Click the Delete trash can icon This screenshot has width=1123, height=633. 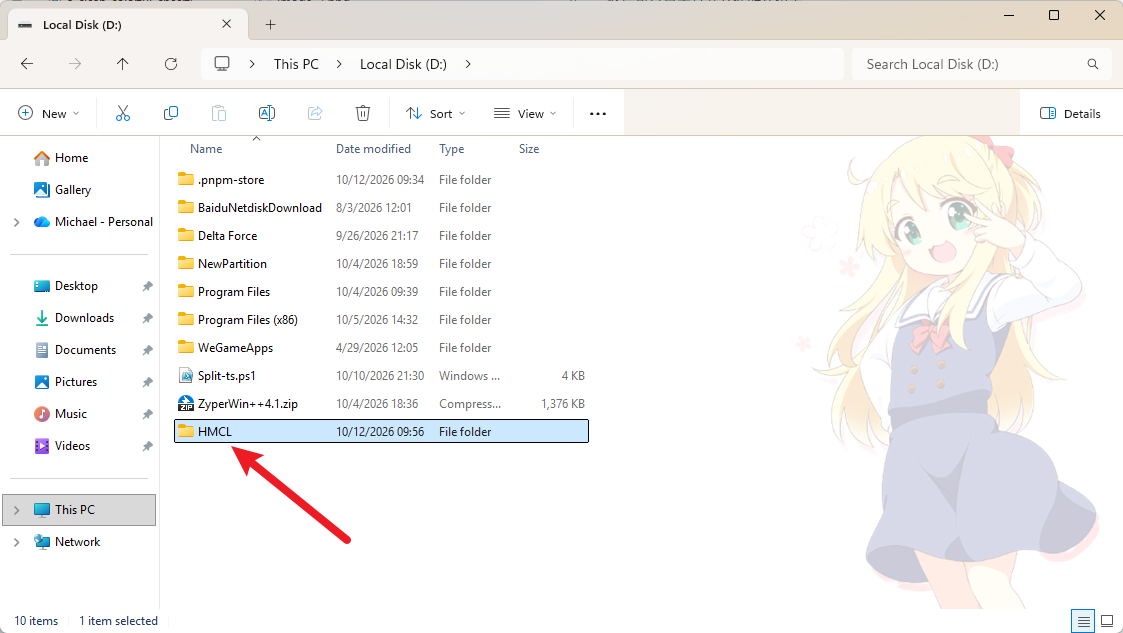362,113
